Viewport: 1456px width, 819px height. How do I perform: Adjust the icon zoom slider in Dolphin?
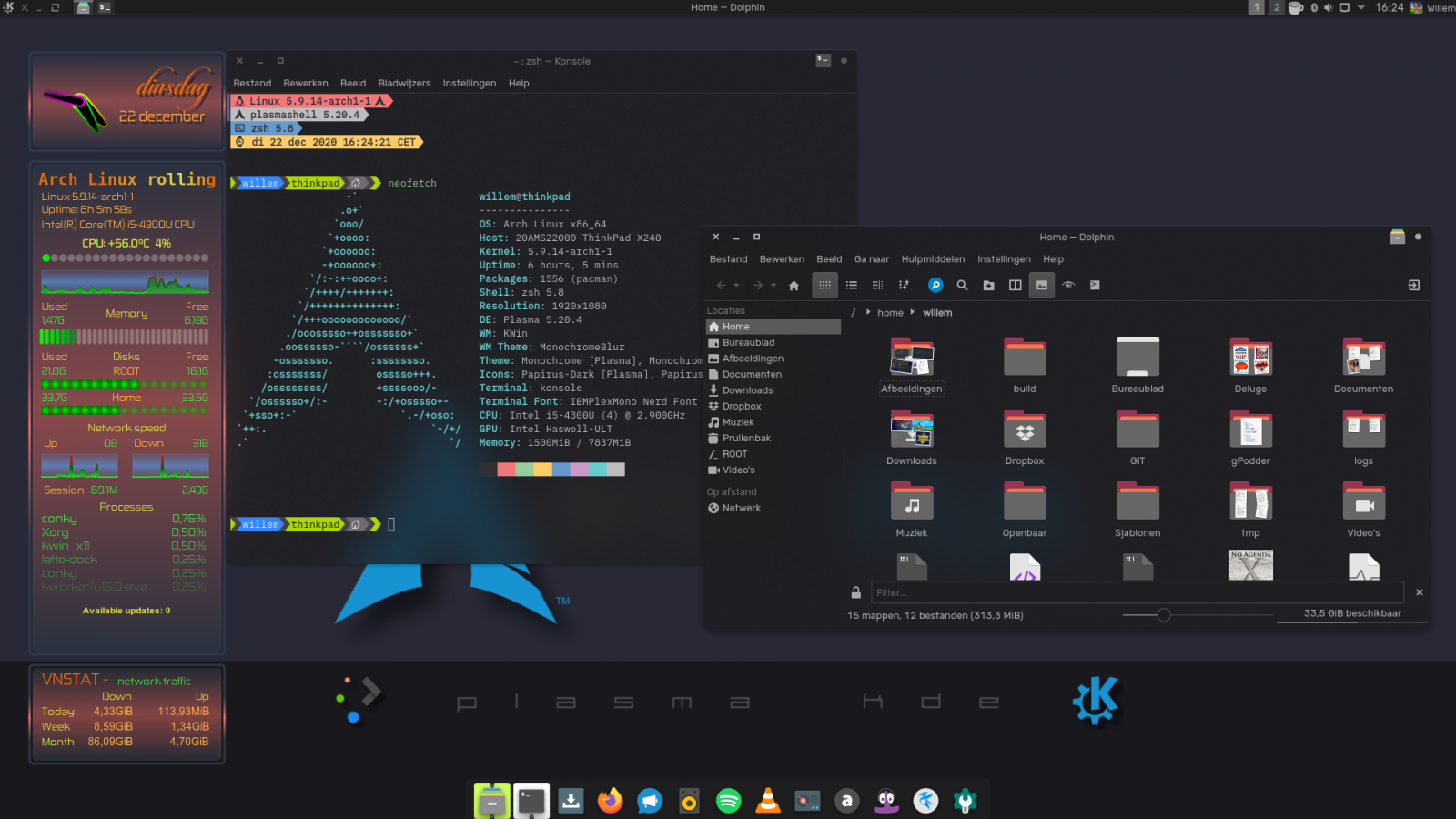(1164, 615)
